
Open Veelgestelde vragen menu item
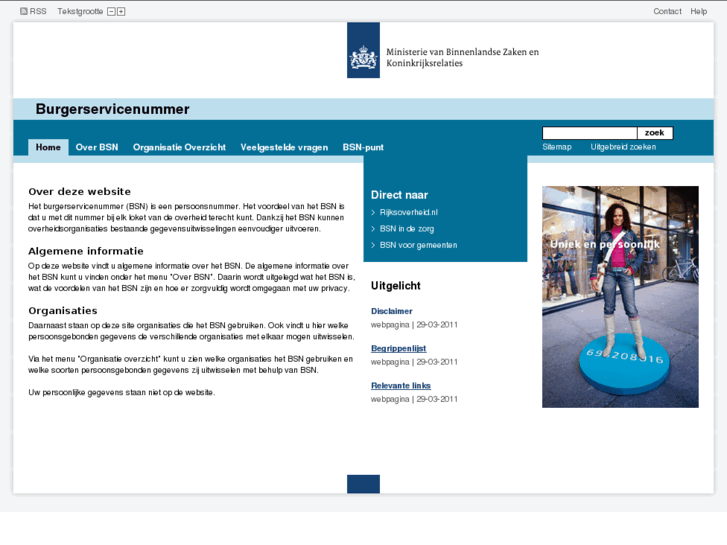tap(284, 147)
